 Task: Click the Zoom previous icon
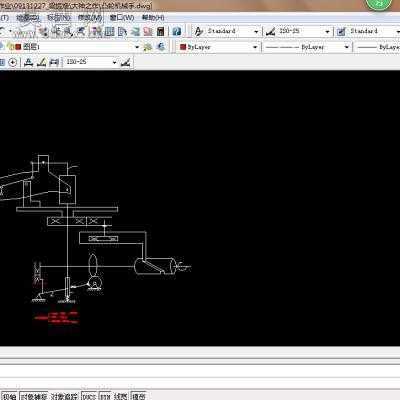[81, 31]
